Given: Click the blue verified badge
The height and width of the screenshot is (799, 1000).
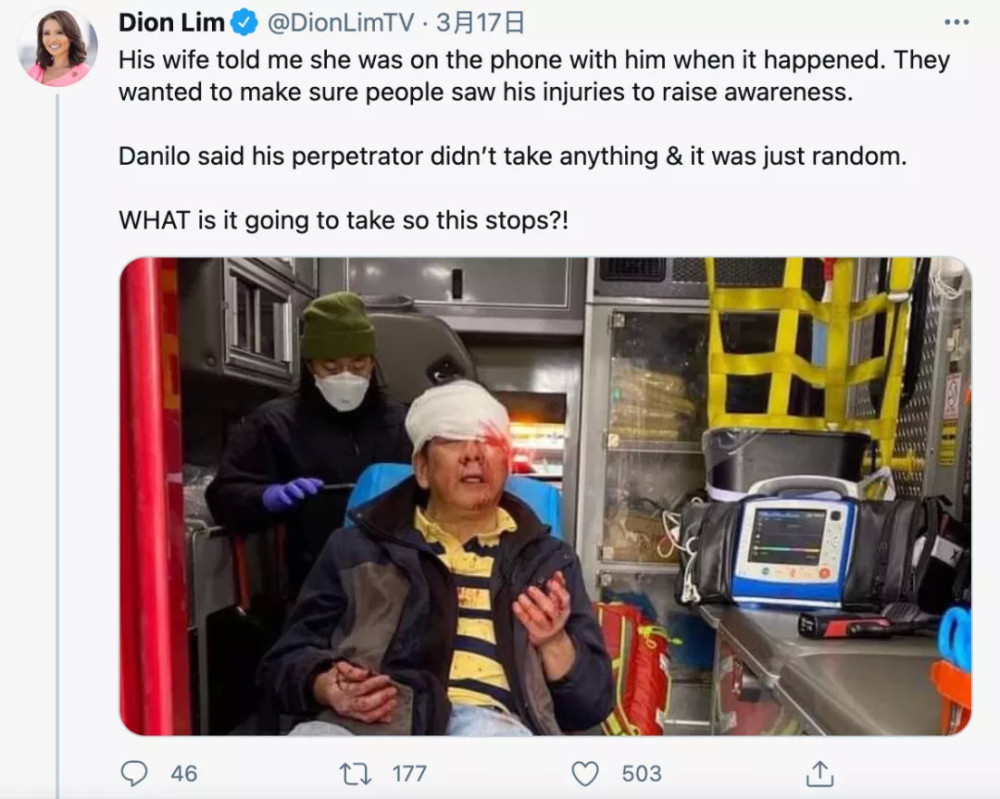Looking at the screenshot, I should (x=244, y=23).
